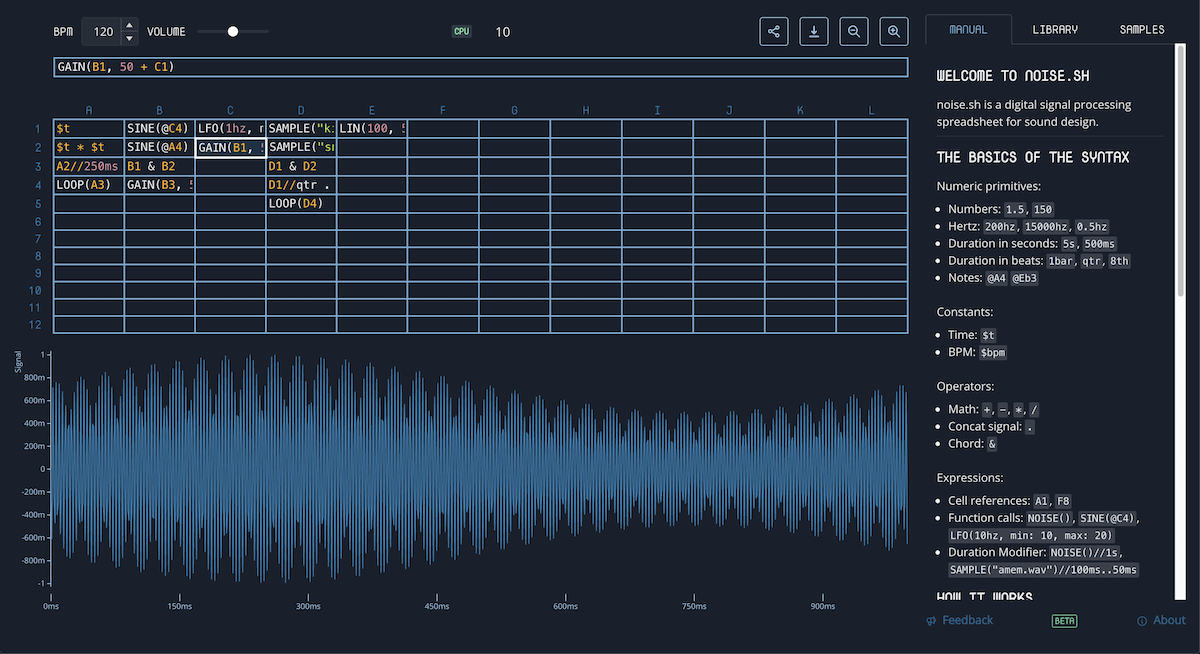Increase BPM with the up stepper arrow
The height and width of the screenshot is (654, 1200).
point(129,26)
